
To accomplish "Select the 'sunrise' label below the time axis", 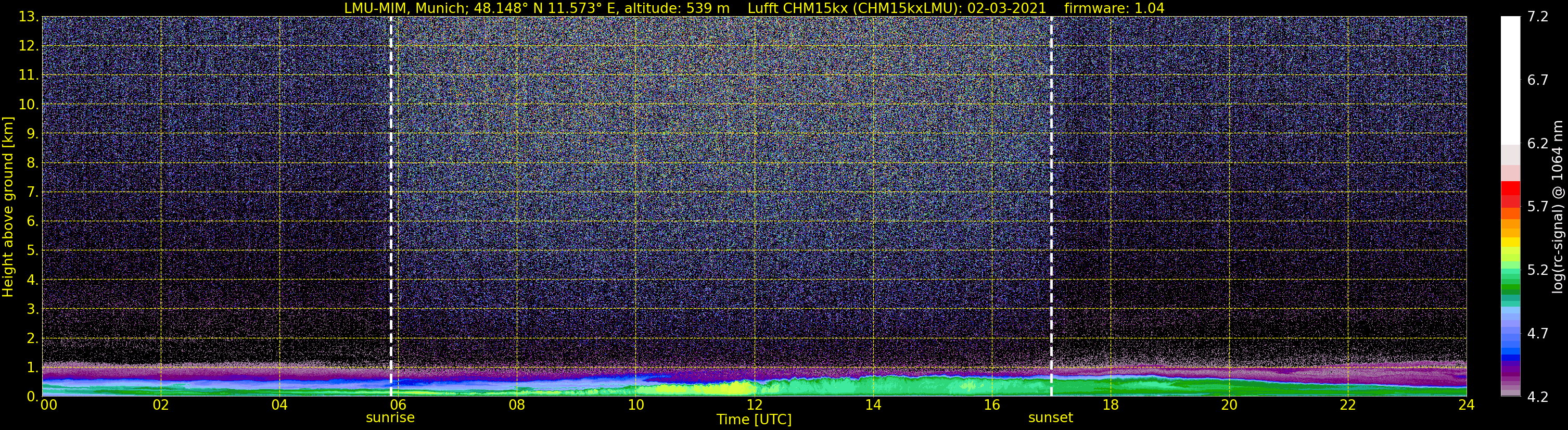I will pos(390,418).
